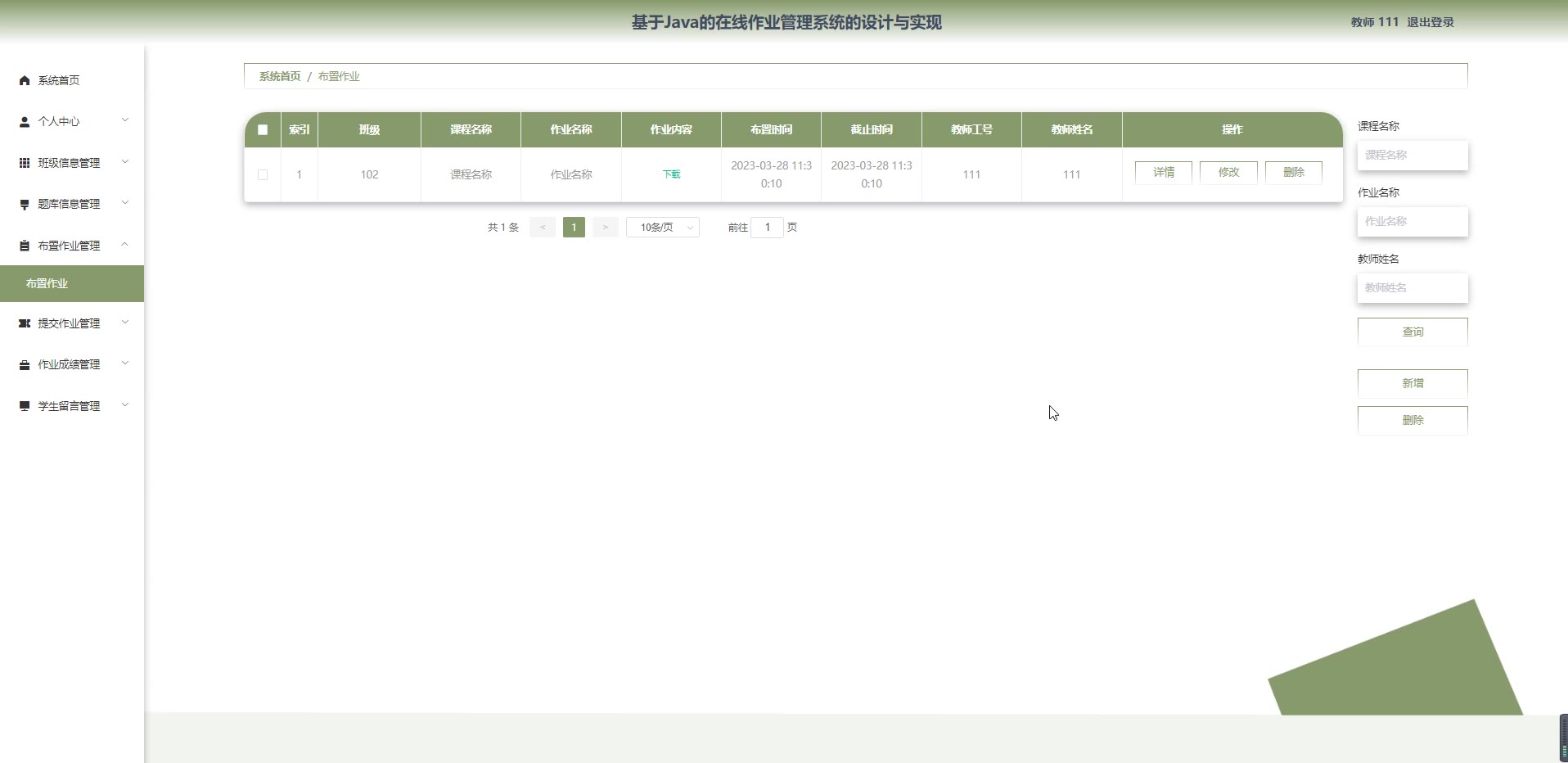
Task: Focus the 教师姓名 search input
Action: pyautogui.click(x=1413, y=287)
